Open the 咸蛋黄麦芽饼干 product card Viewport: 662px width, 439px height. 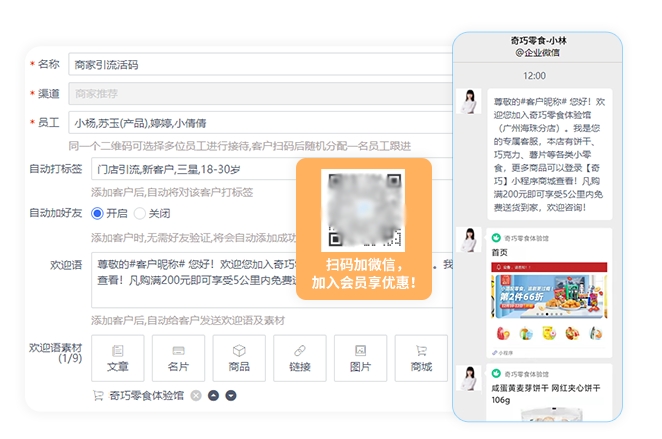pos(549,392)
